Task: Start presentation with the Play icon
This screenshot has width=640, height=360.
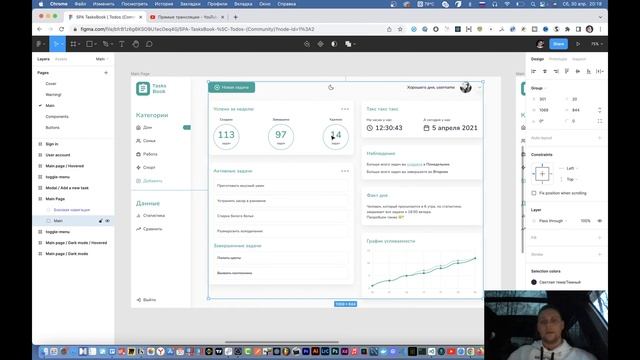Action: (x=578, y=44)
